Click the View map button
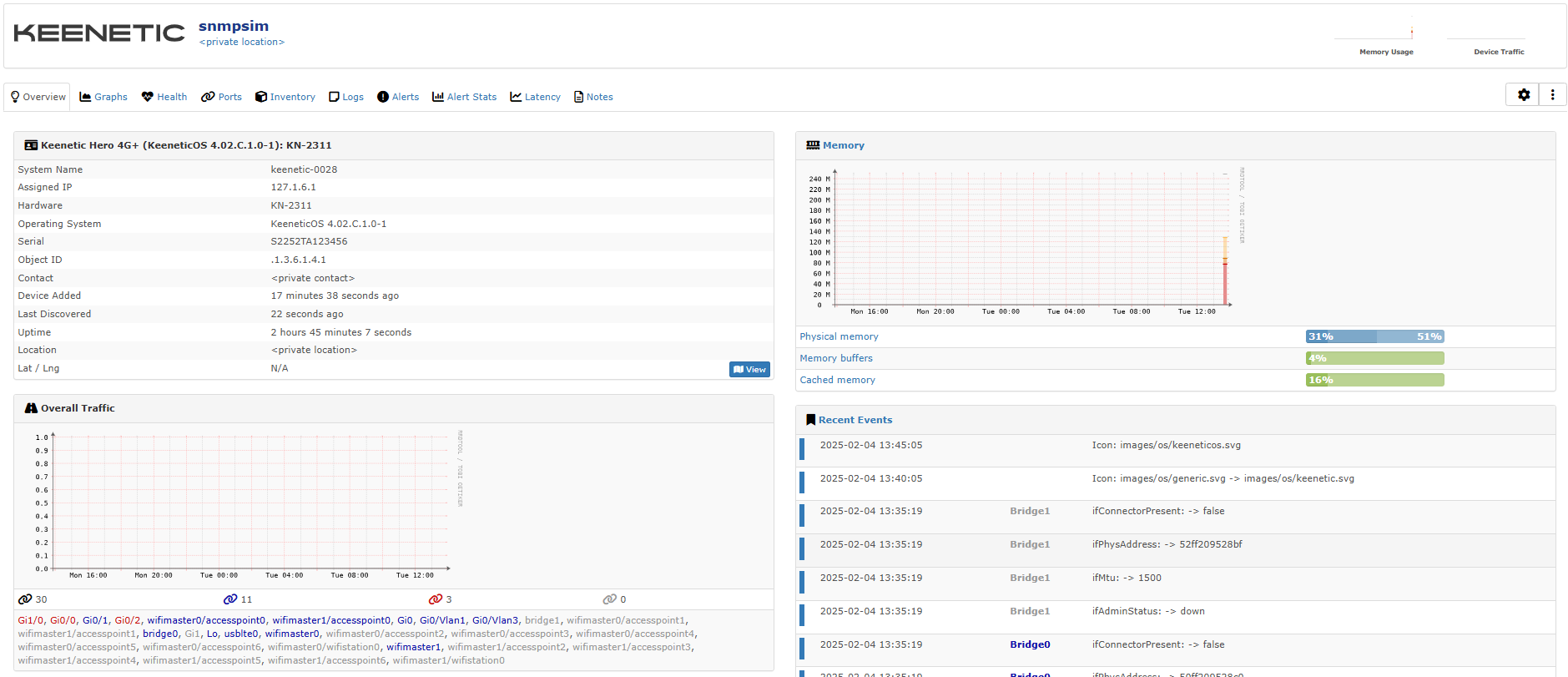 749,369
